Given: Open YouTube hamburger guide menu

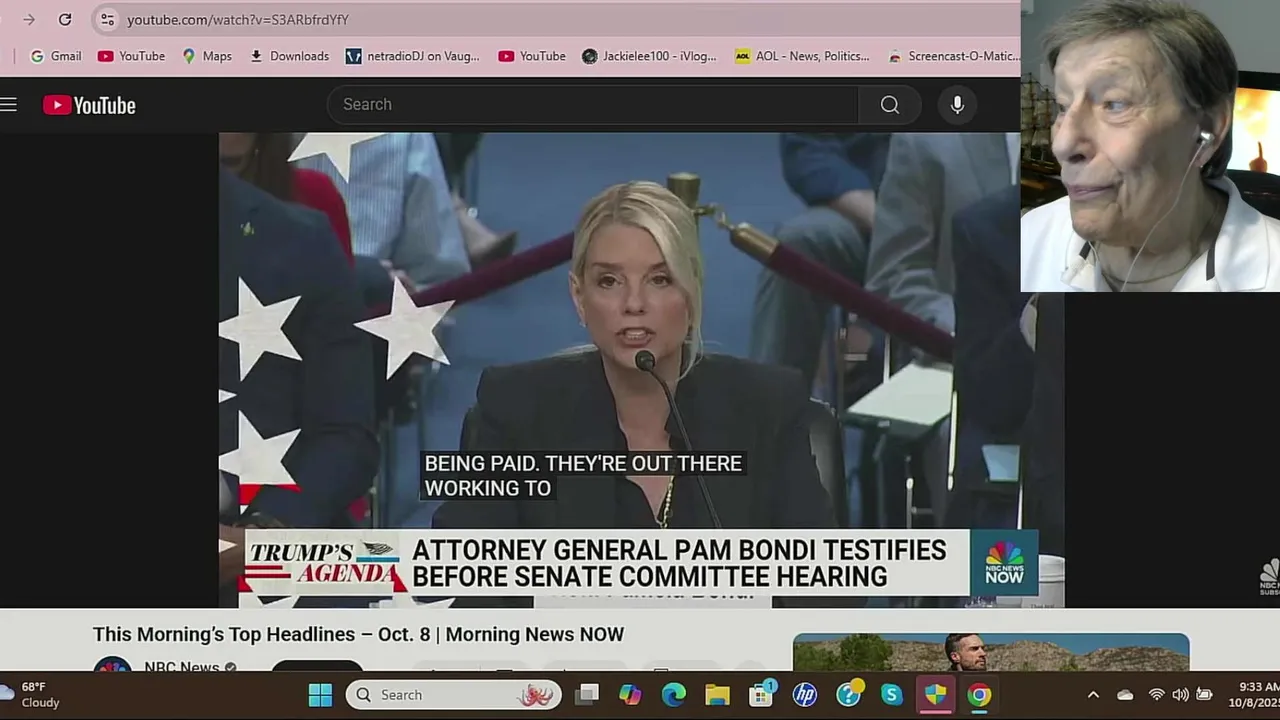Looking at the screenshot, I should click(9, 104).
